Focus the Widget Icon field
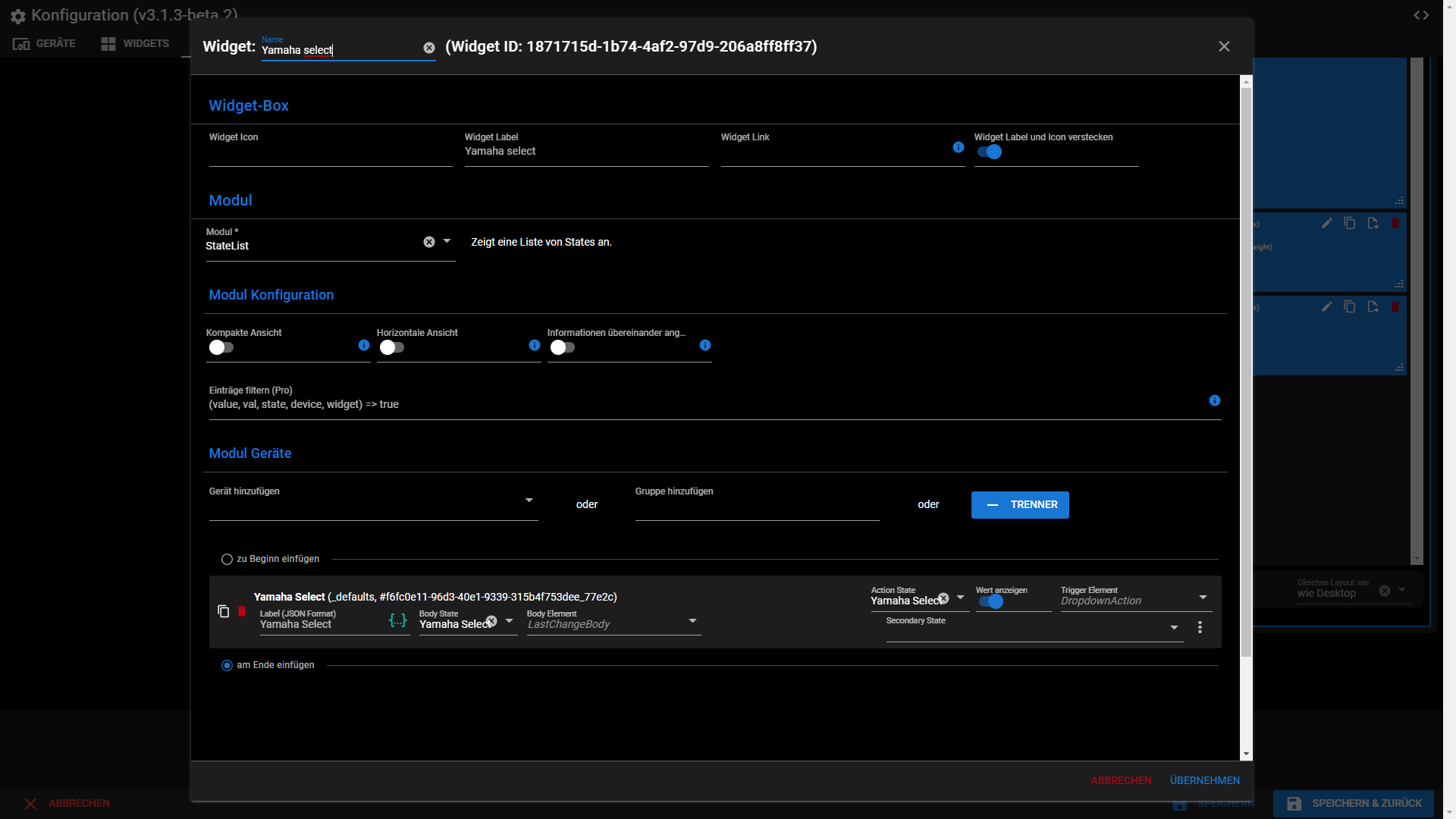The width and height of the screenshot is (1456, 819). [x=331, y=149]
